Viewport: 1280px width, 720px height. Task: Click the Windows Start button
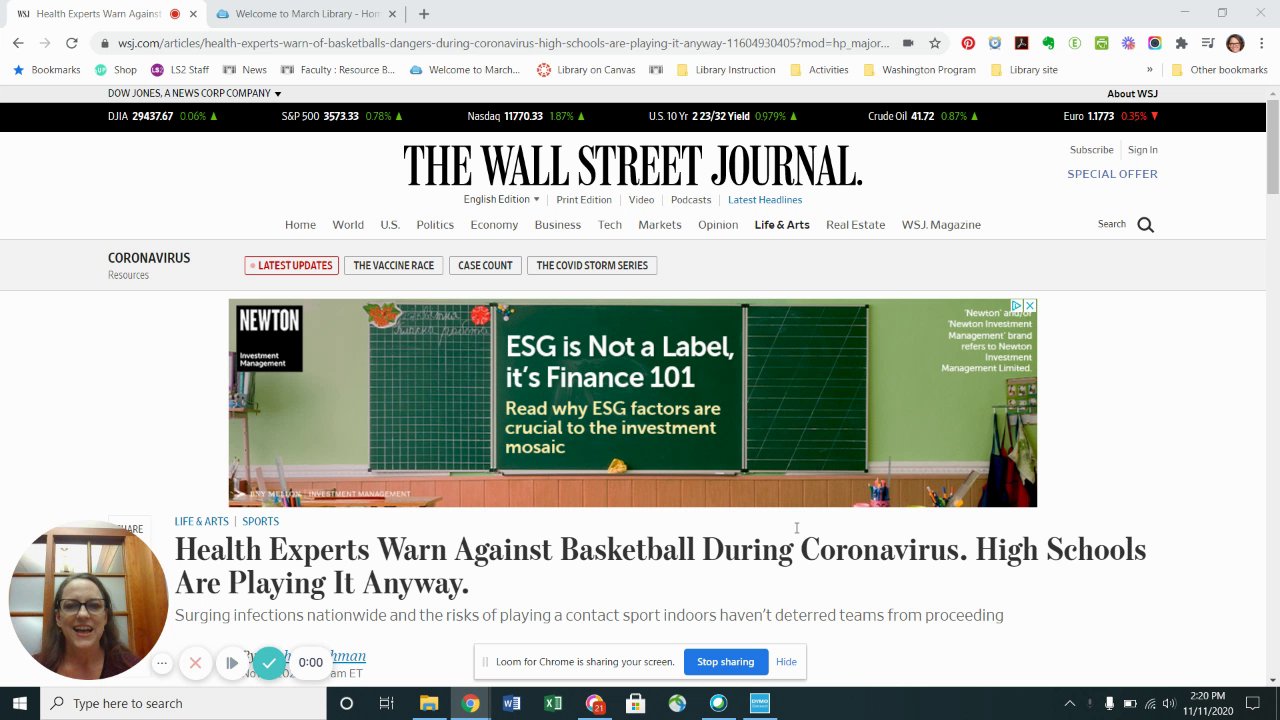coord(20,703)
